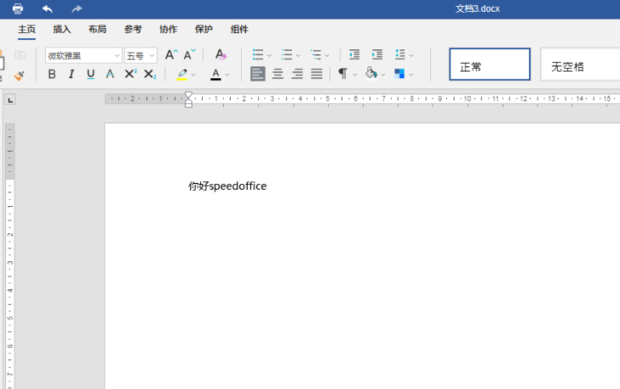Open the 保护 tab

coord(204,29)
